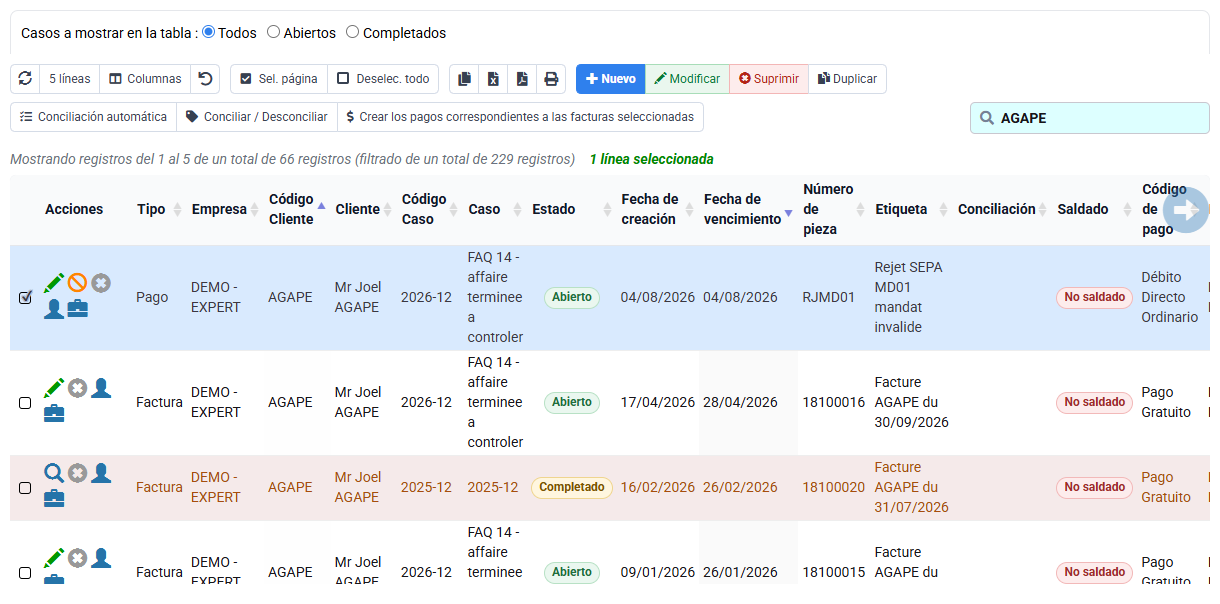Click the print icon button
1220x604 pixels.
click(551, 79)
